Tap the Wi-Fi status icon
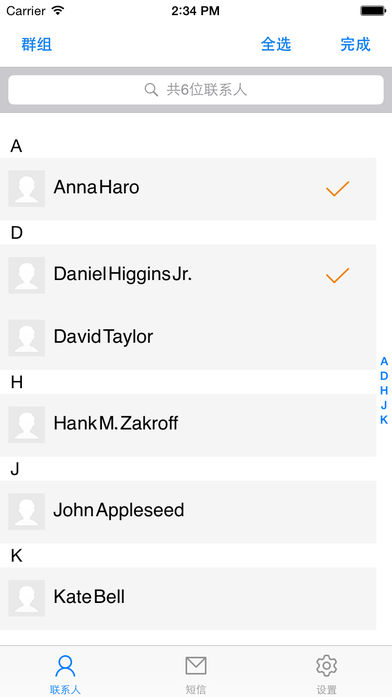Image resolution: width=392 pixels, height=697 pixels. 58,10
